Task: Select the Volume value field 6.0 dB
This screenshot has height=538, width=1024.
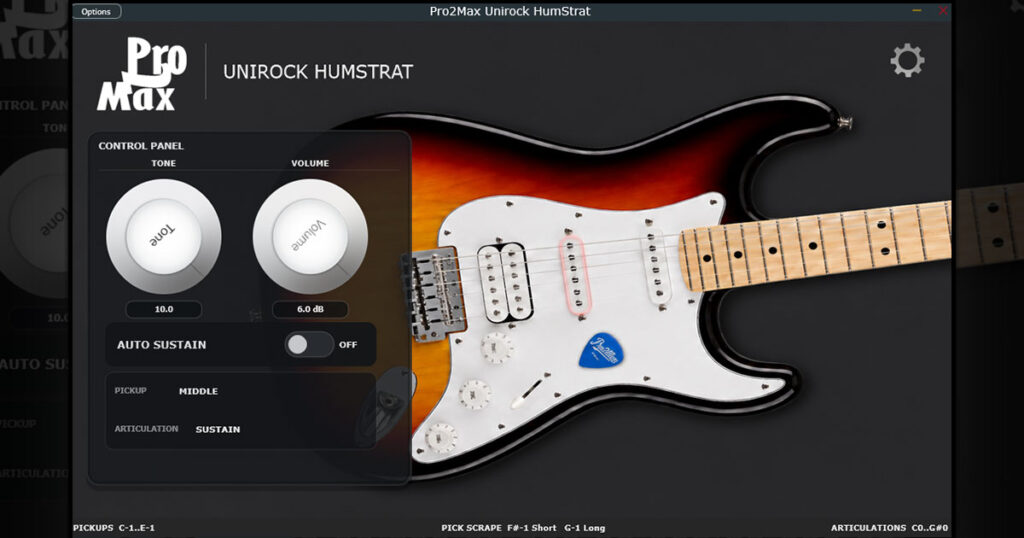Action: 310,309
